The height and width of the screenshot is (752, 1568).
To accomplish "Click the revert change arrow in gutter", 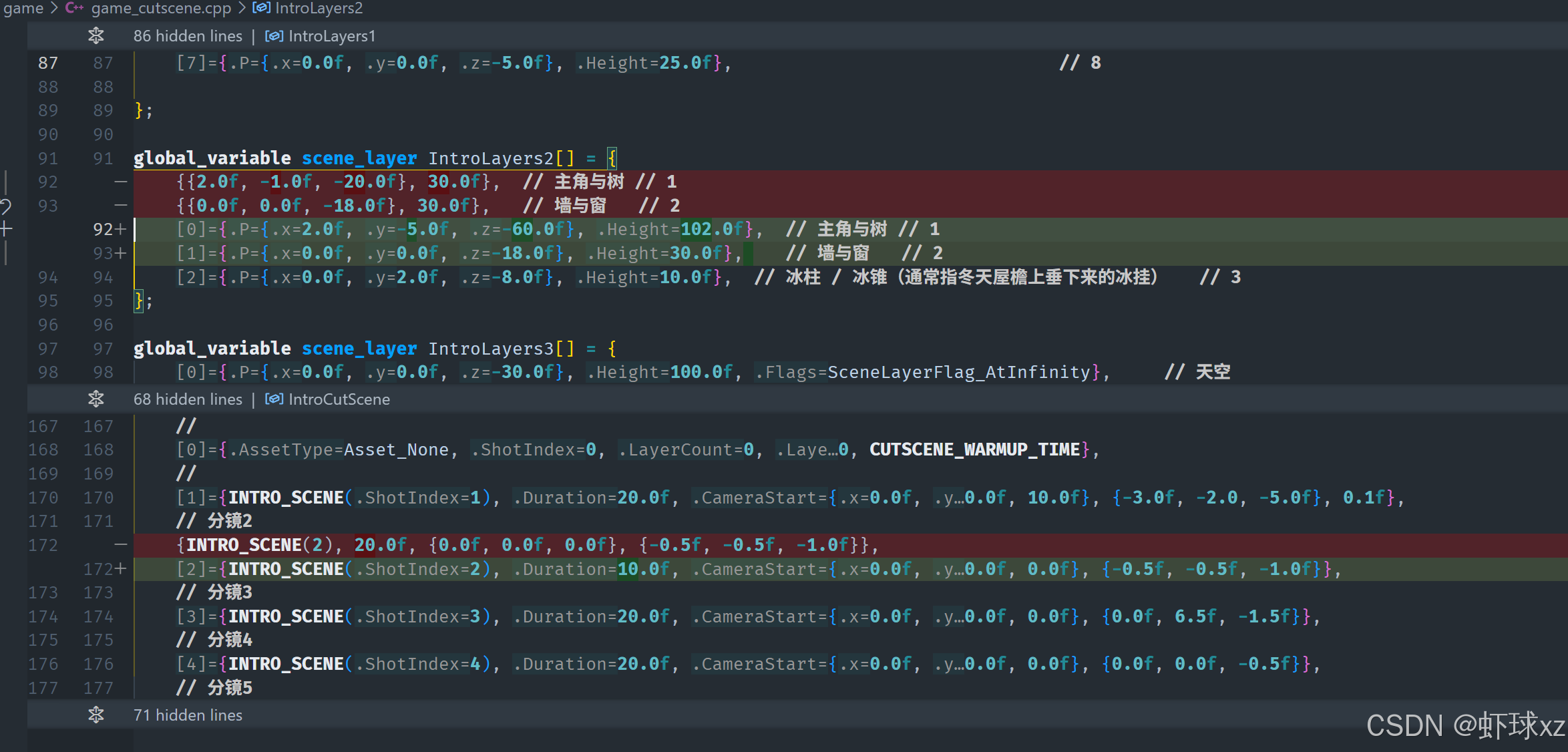I will (5, 206).
